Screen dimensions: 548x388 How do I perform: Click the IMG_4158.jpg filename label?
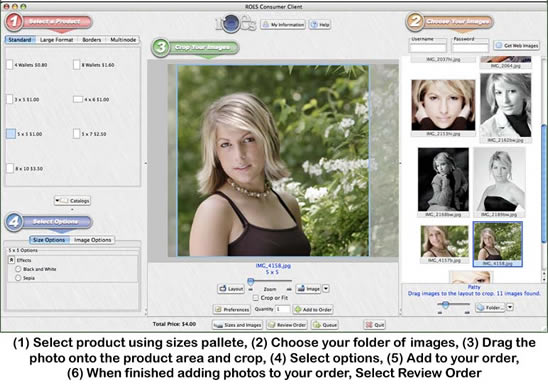click(x=273, y=266)
